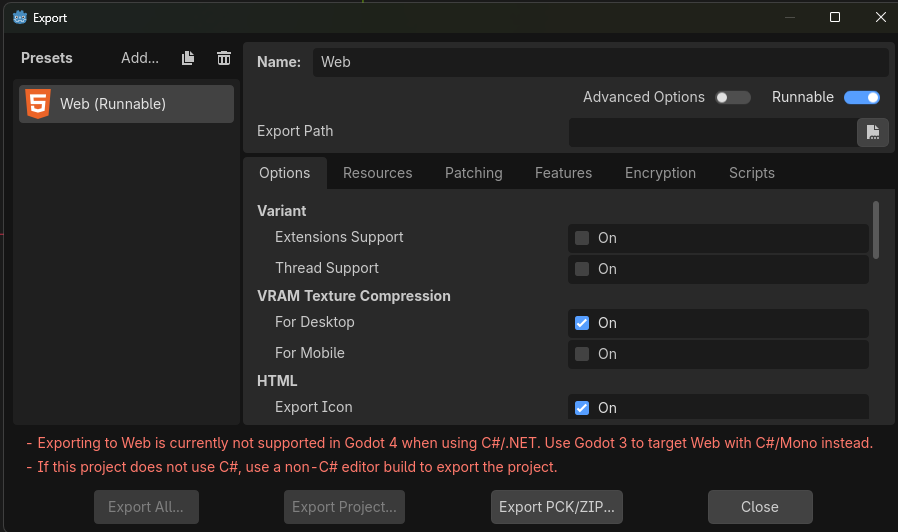The height and width of the screenshot is (532, 898).
Task: Click the duplicate preset icon
Action: click(x=188, y=58)
